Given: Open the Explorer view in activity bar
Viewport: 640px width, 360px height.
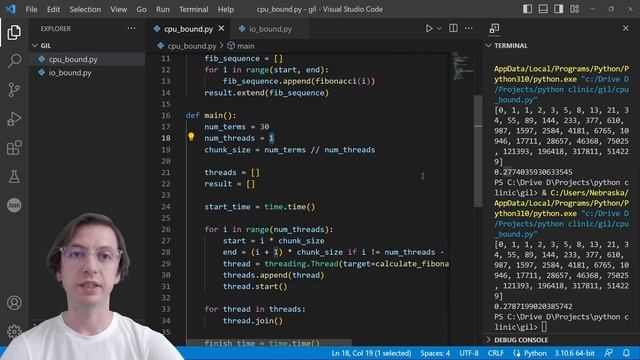Looking at the screenshot, I should click(14, 32).
